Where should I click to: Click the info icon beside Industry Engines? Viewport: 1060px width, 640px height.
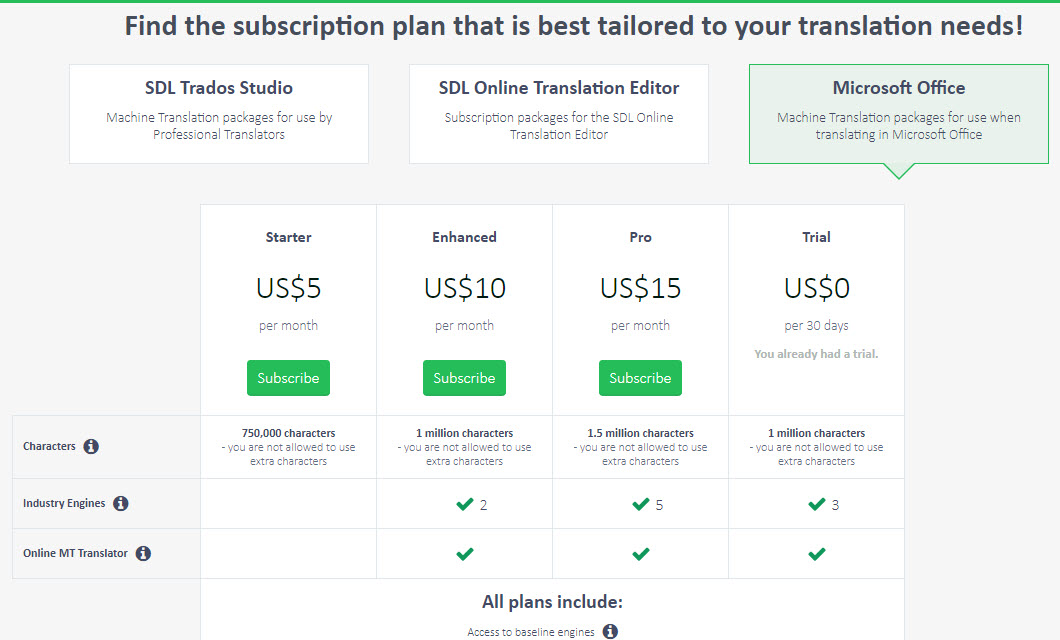pyautogui.click(x=121, y=504)
